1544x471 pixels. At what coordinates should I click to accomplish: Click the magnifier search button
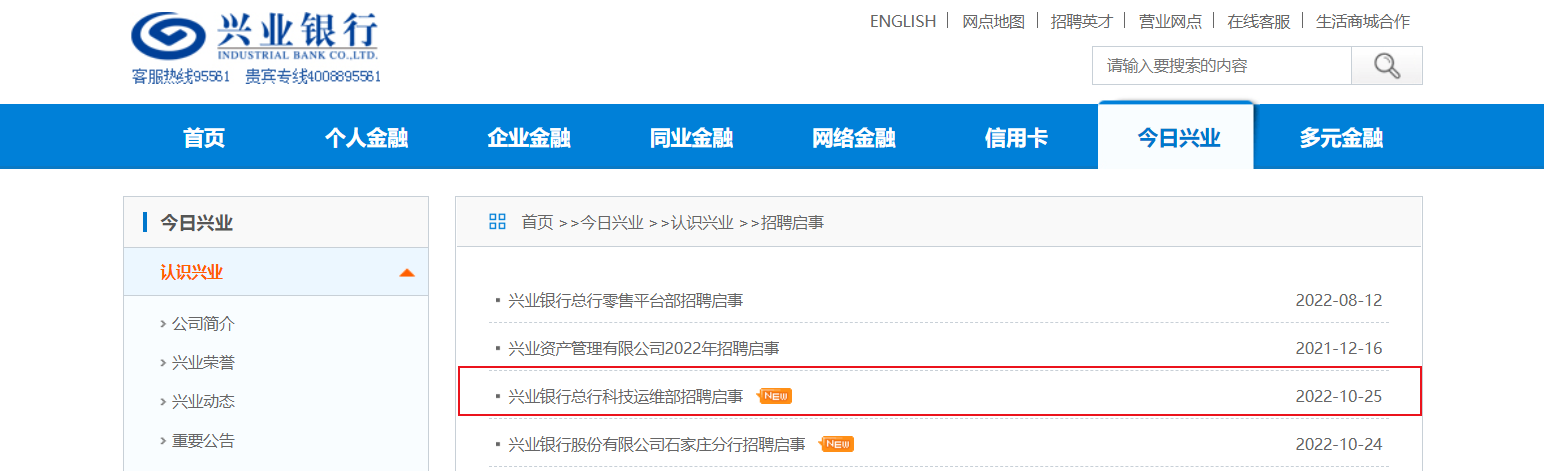click(1386, 66)
